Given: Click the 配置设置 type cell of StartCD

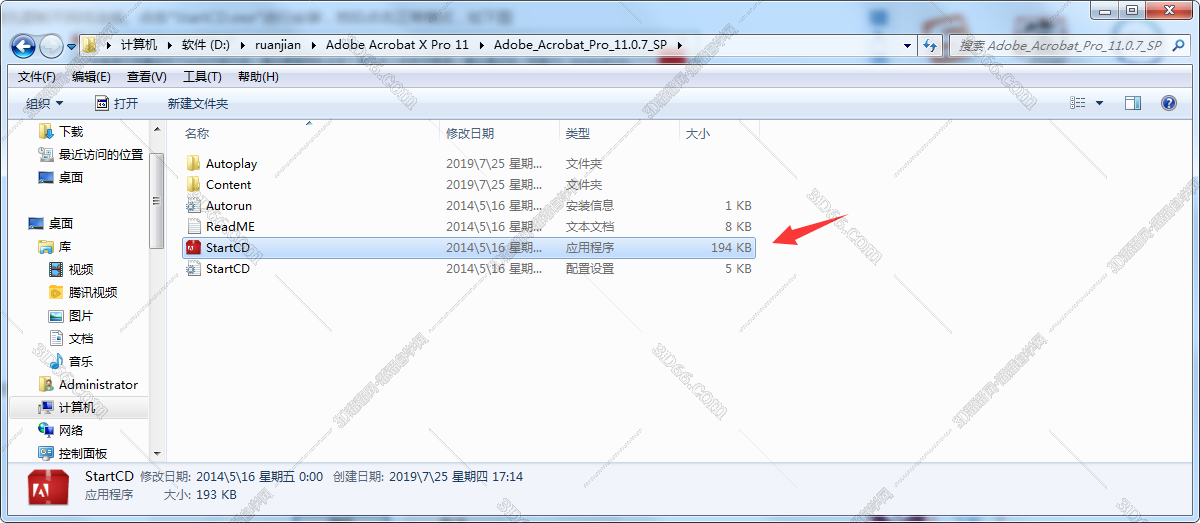Looking at the screenshot, I should [x=590, y=268].
